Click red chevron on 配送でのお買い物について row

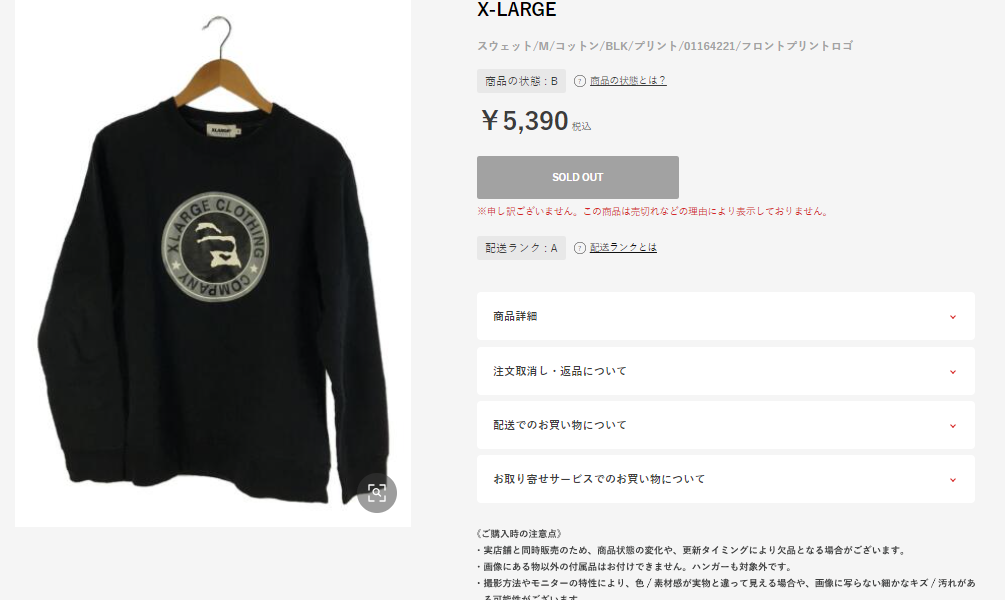click(952, 426)
